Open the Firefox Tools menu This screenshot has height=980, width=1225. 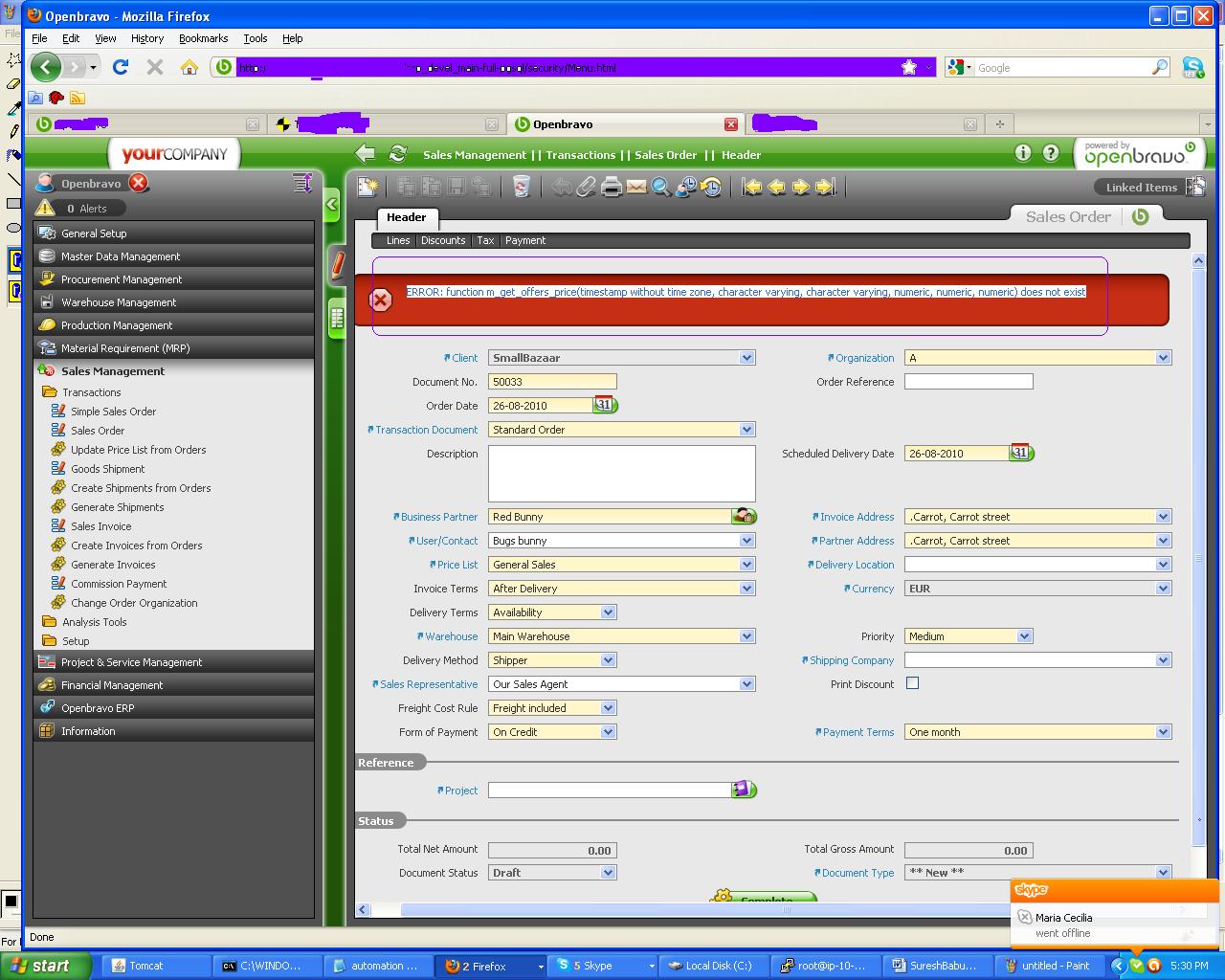(256, 38)
